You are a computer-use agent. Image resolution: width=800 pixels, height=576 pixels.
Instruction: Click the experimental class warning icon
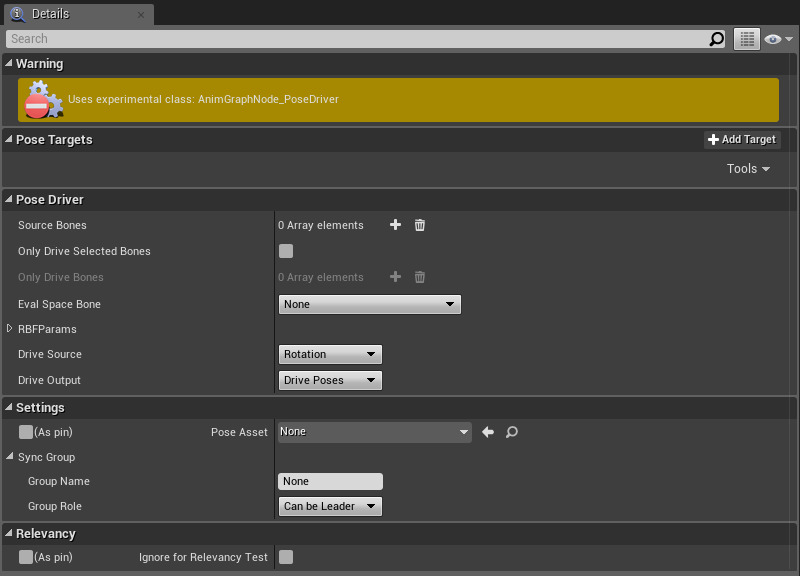coord(41,100)
